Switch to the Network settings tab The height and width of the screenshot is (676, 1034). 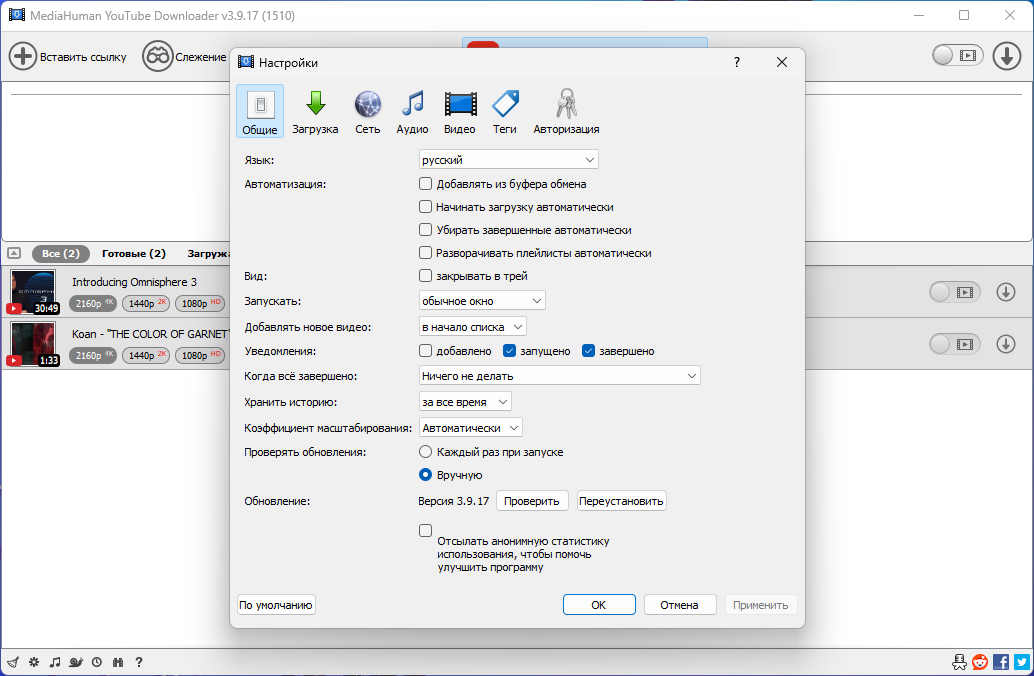pos(367,111)
